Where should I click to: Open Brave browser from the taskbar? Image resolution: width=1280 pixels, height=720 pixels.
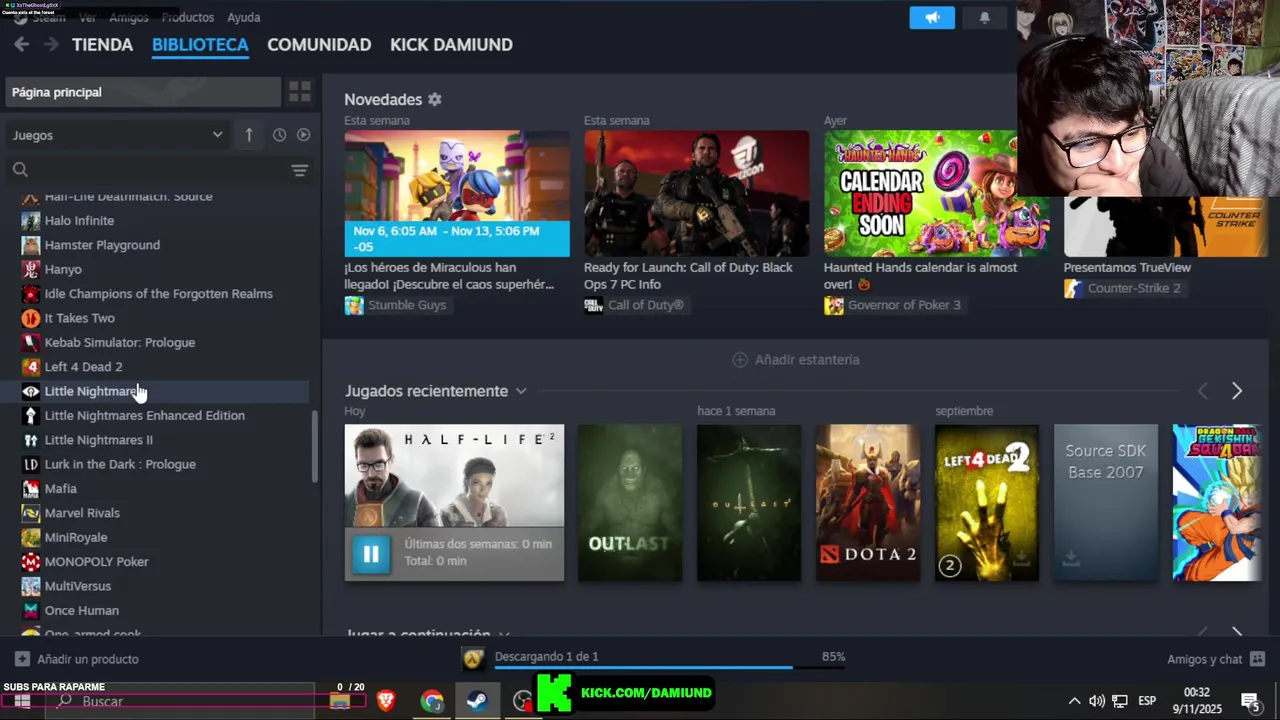click(x=386, y=701)
